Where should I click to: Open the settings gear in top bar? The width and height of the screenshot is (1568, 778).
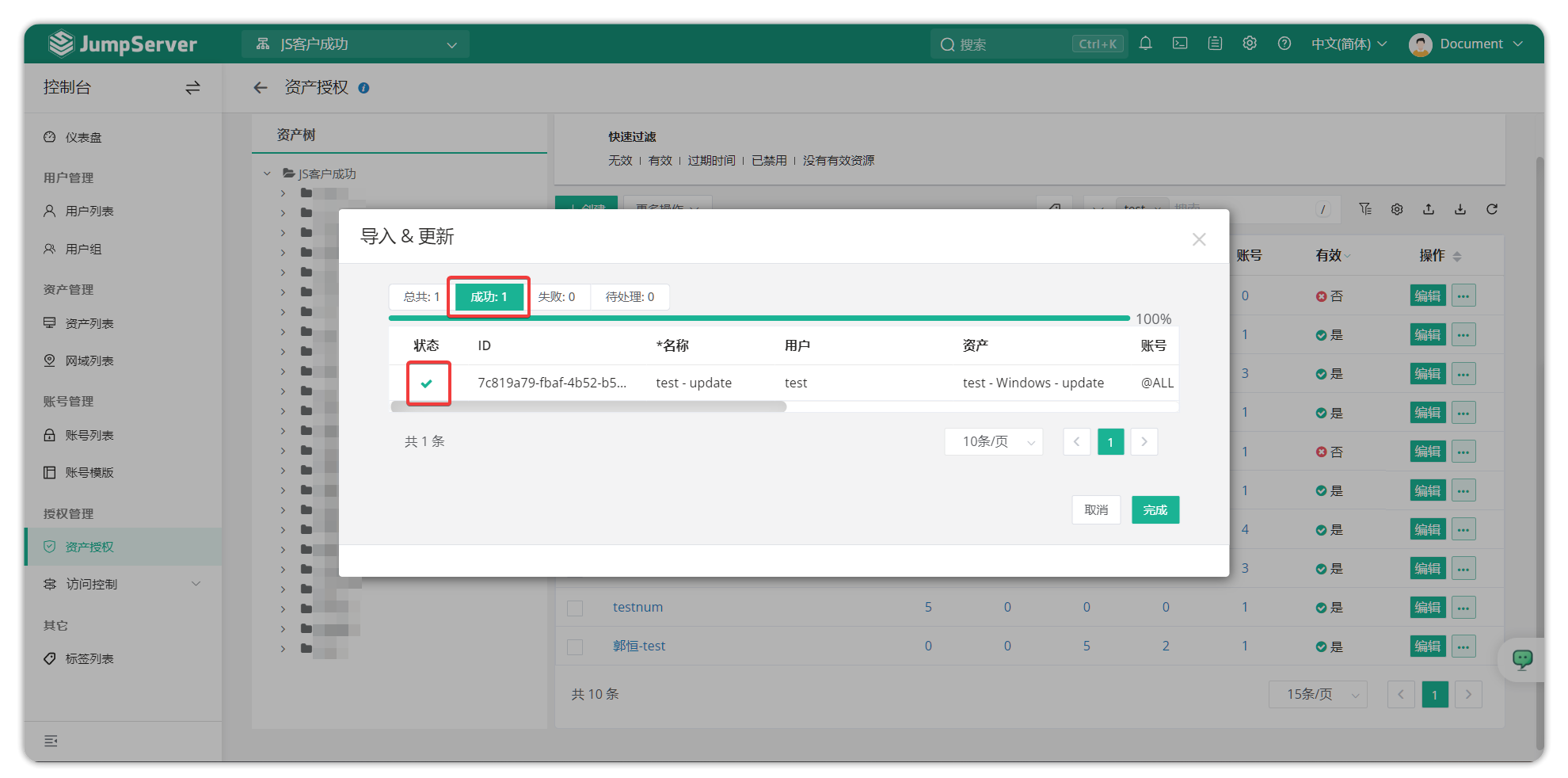tap(1250, 44)
